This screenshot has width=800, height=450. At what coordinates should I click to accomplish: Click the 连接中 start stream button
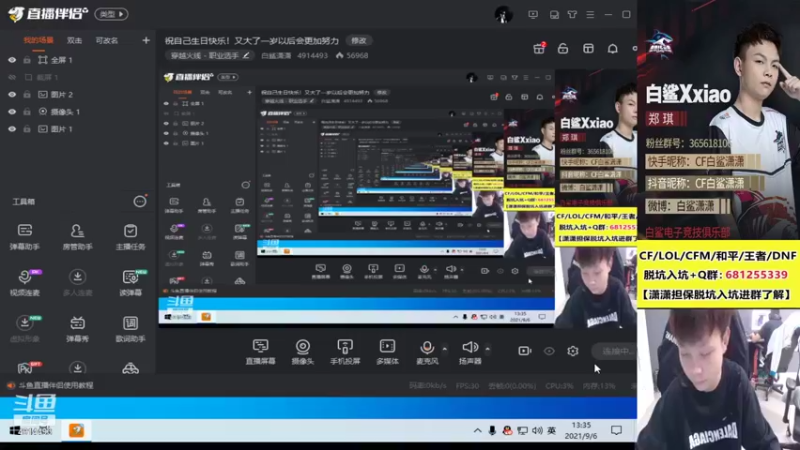pos(614,351)
